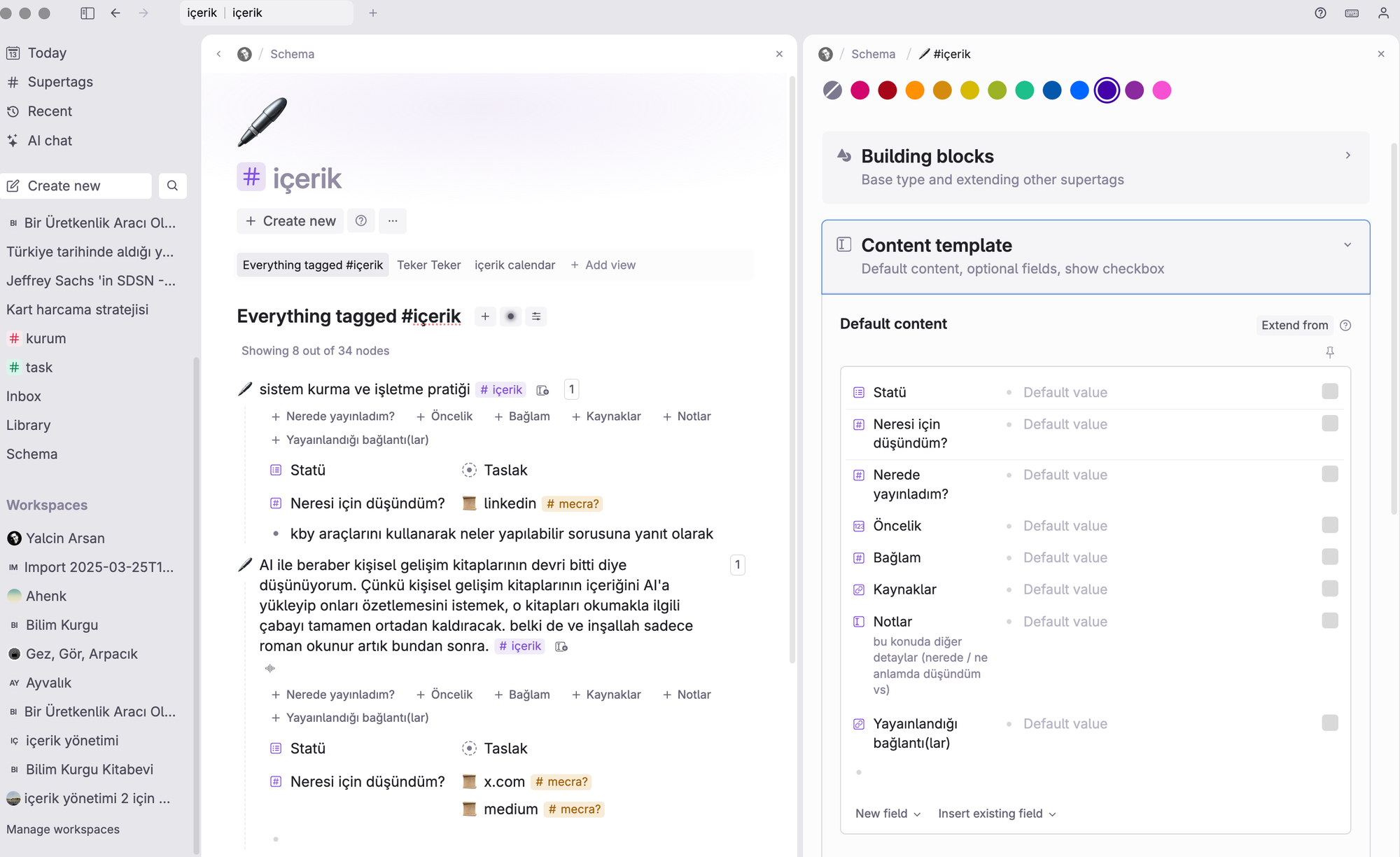Image resolution: width=1400 pixels, height=857 pixels.
Task: Select the orange color swatch
Action: [914, 90]
